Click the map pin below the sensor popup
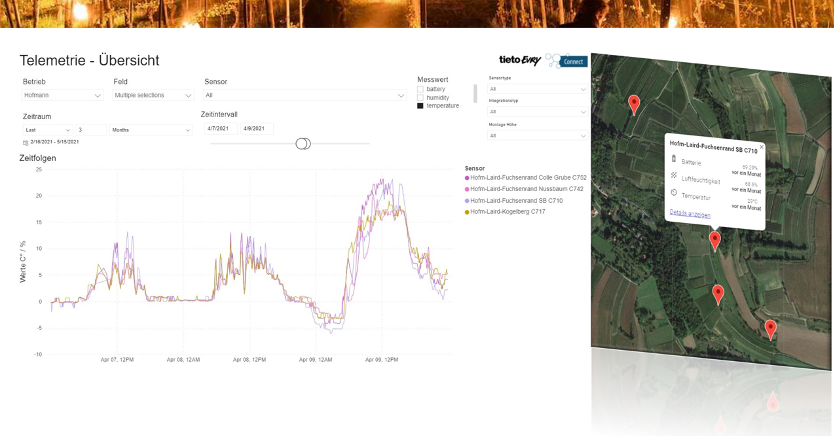This screenshot has height=436, width=834. pyautogui.click(x=714, y=240)
